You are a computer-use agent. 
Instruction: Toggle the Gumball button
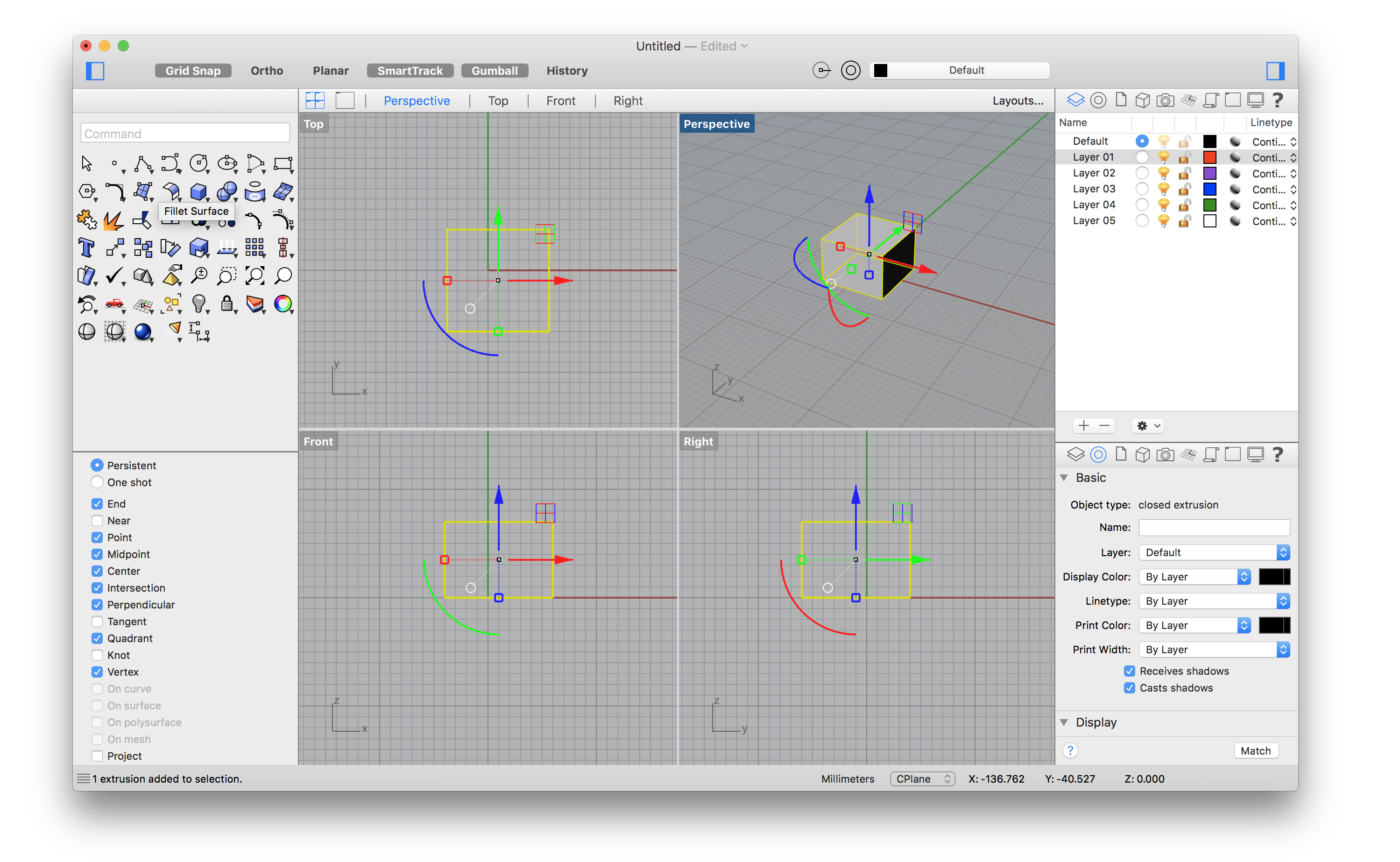[494, 71]
